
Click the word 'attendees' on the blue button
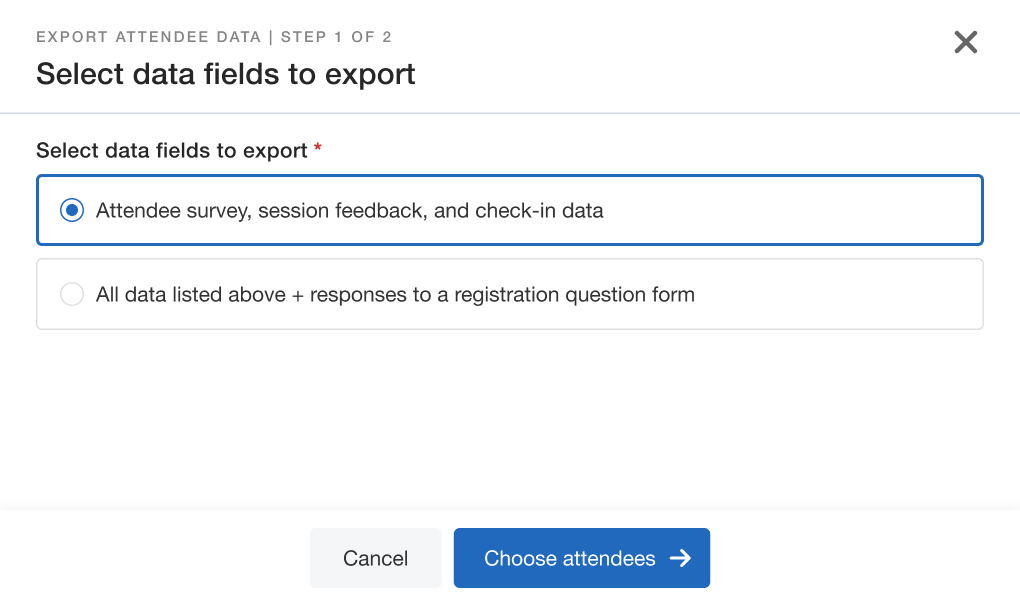(x=609, y=558)
